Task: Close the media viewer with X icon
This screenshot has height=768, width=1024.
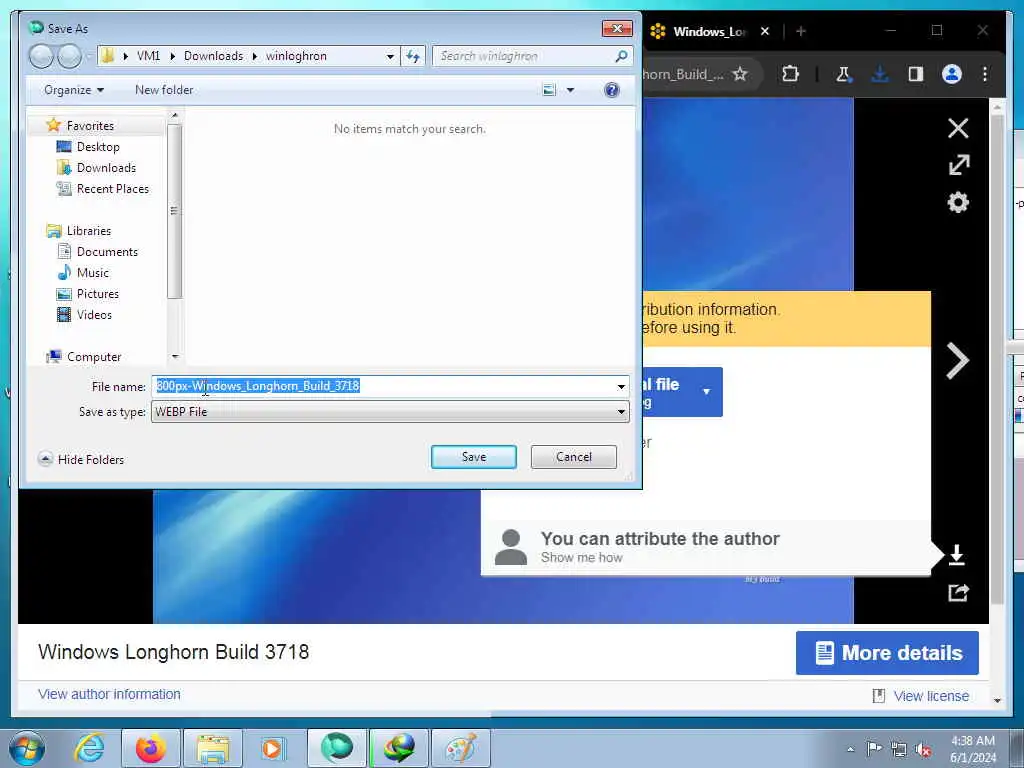Action: (x=958, y=128)
